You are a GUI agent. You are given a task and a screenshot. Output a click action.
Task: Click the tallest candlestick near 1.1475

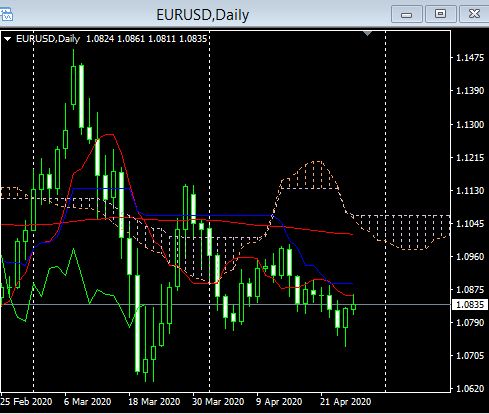74,80
